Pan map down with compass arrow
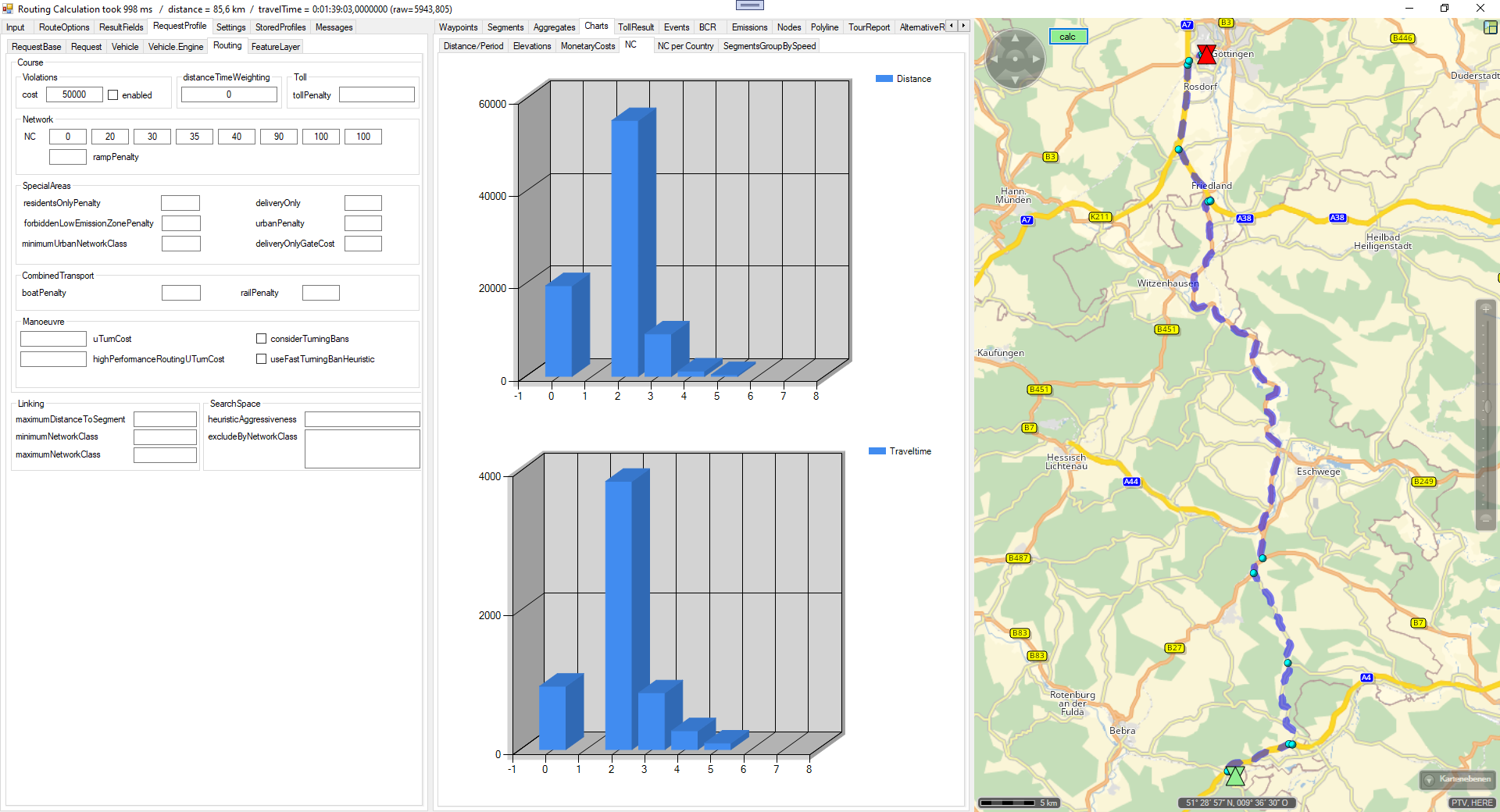 coord(1015,80)
